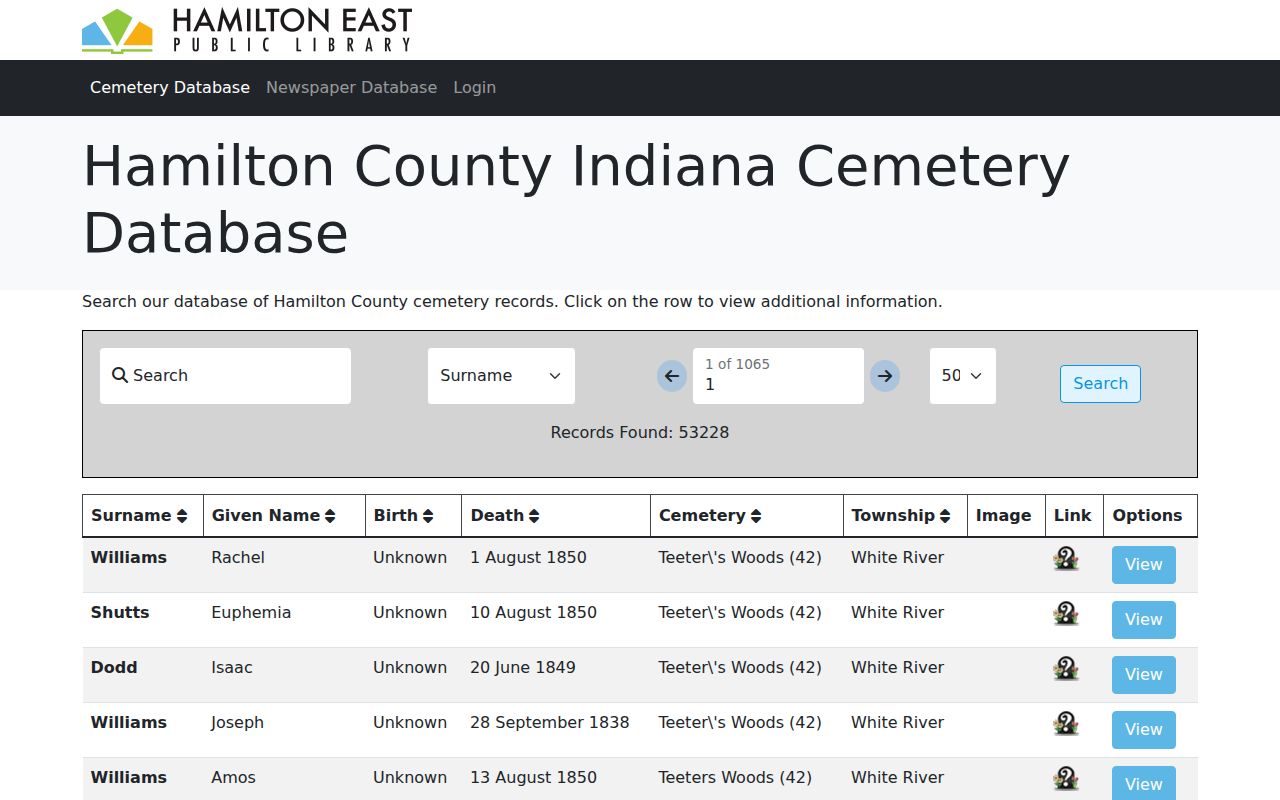Click the given name Rachel

pyautogui.click(x=238, y=558)
